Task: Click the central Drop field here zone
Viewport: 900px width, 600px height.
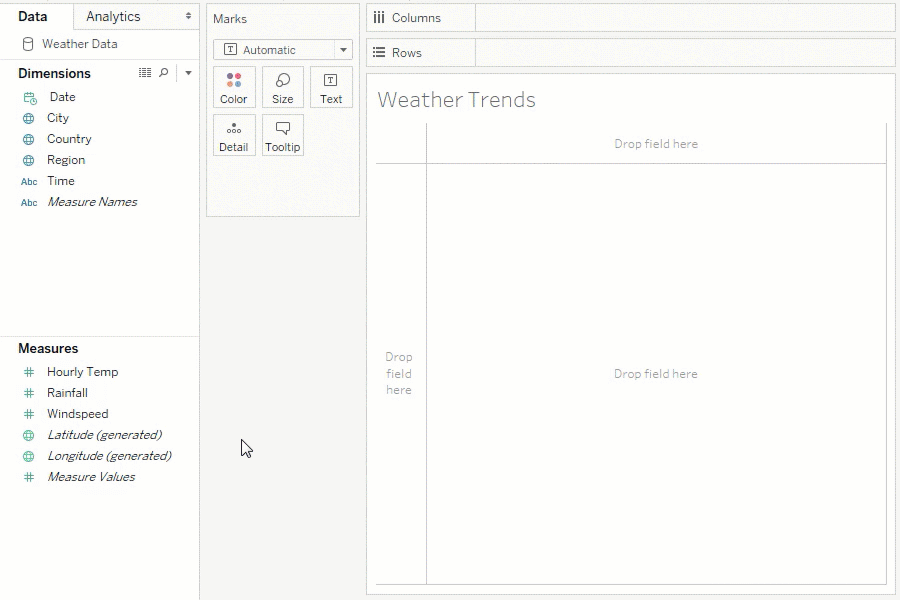Action: pyautogui.click(x=656, y=373)
